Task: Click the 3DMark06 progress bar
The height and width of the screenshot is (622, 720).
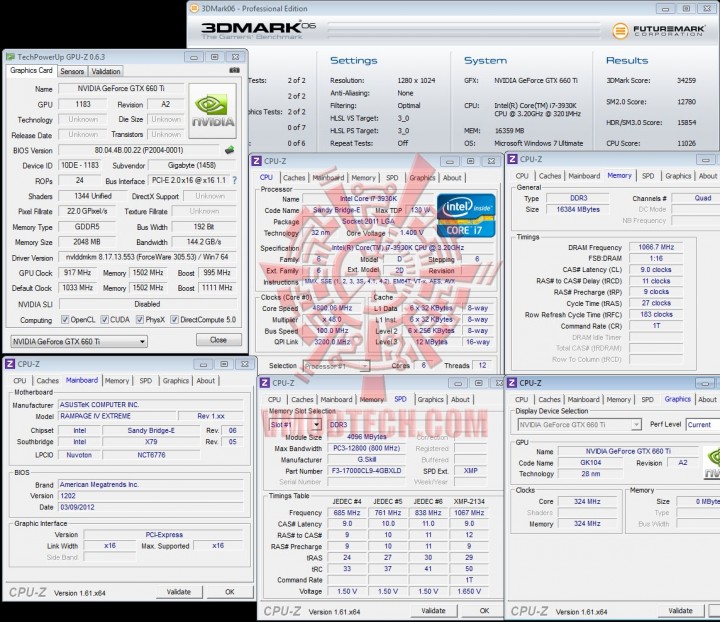Action: (464, 30)
